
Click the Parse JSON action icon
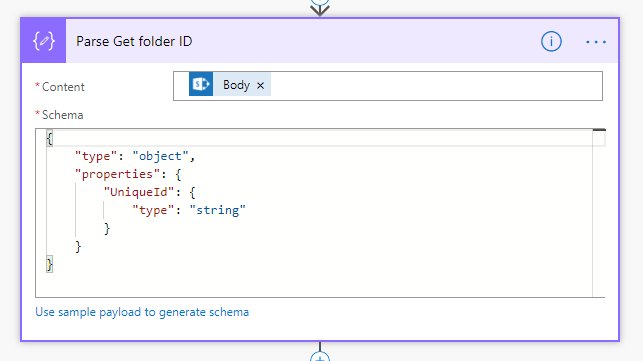point(43,41)
